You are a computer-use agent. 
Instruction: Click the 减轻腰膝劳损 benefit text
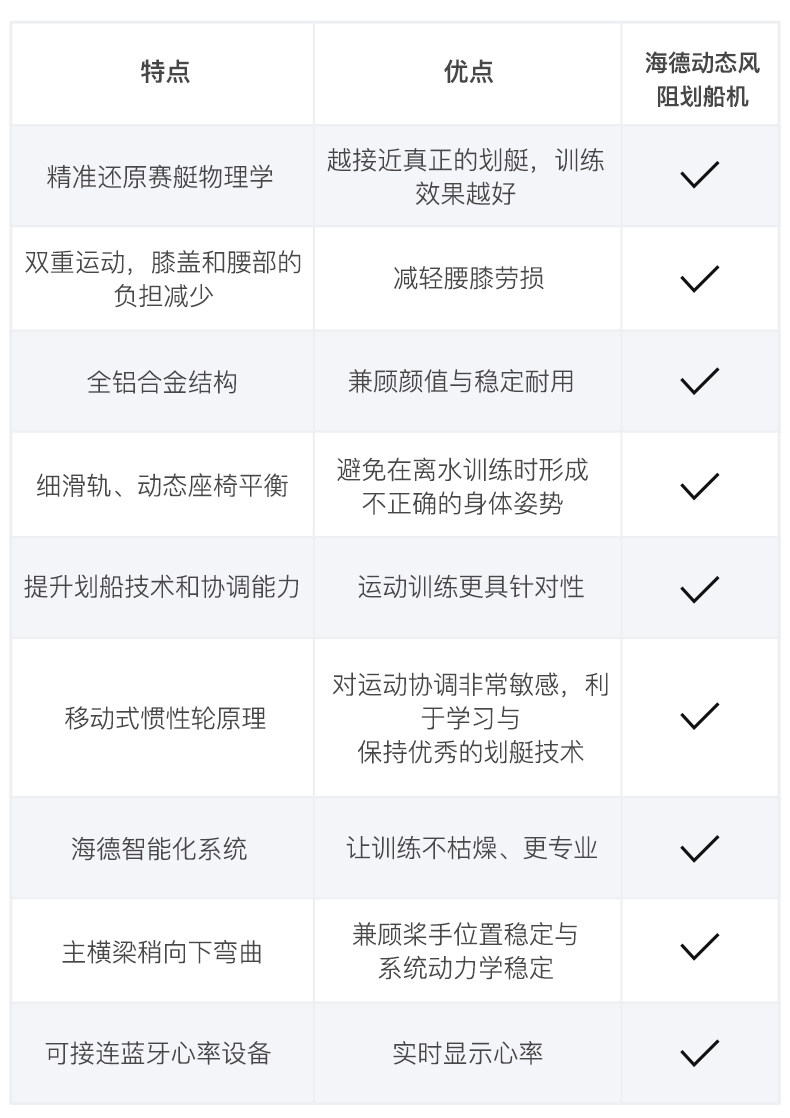point(468,278)
